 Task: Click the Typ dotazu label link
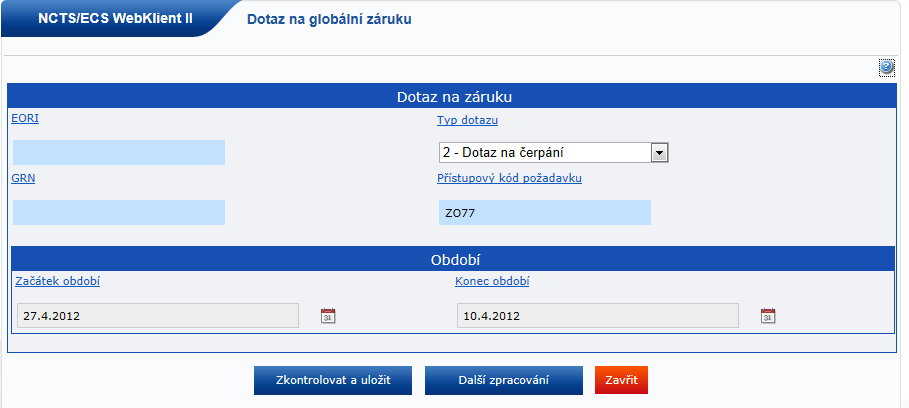(467, 120)
